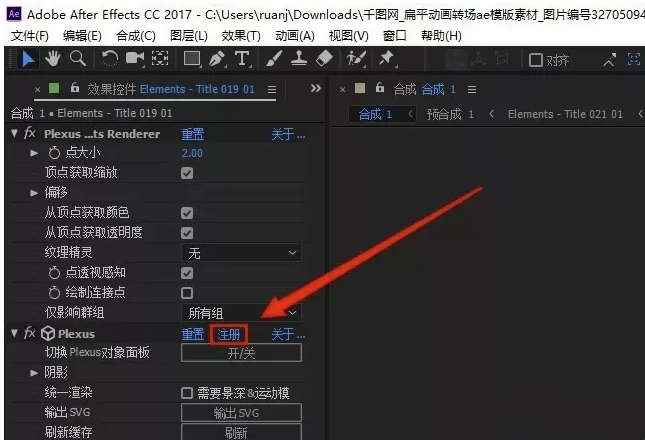Viewport: 645px width, 440px height.
Task: Select the Type text tool
Action: click(243, 59)
